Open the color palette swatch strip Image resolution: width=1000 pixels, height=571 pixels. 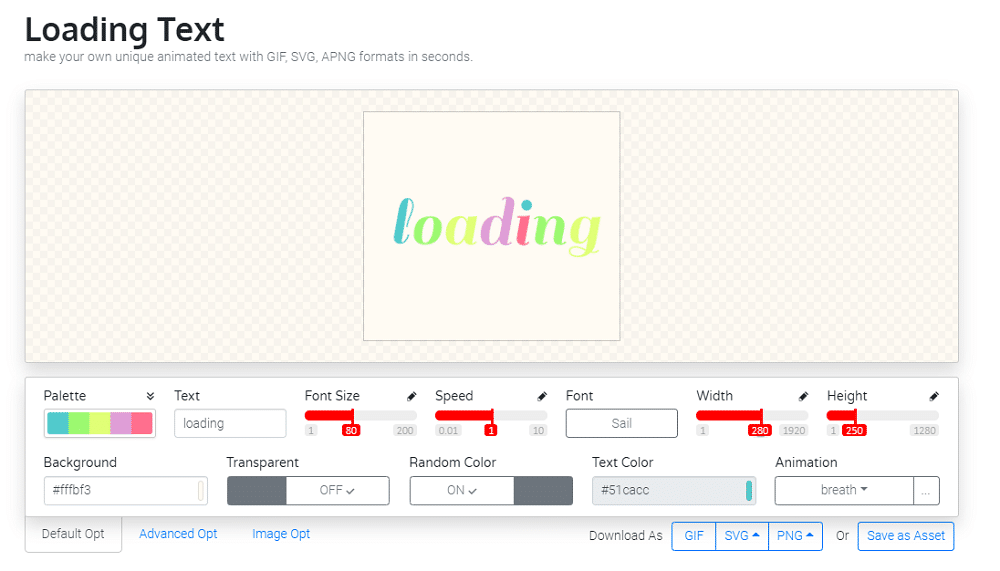click(99, 423)
